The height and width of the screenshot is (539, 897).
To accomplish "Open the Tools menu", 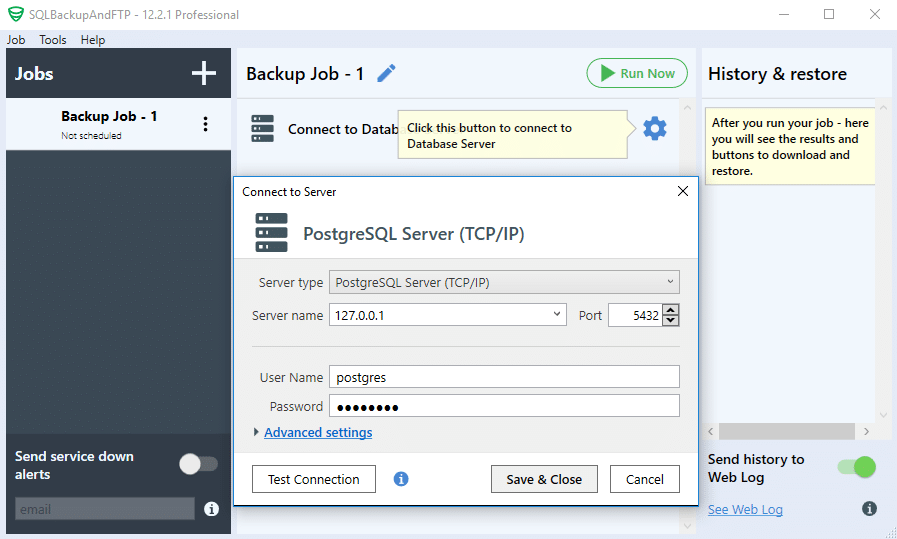I will [53, 39].
